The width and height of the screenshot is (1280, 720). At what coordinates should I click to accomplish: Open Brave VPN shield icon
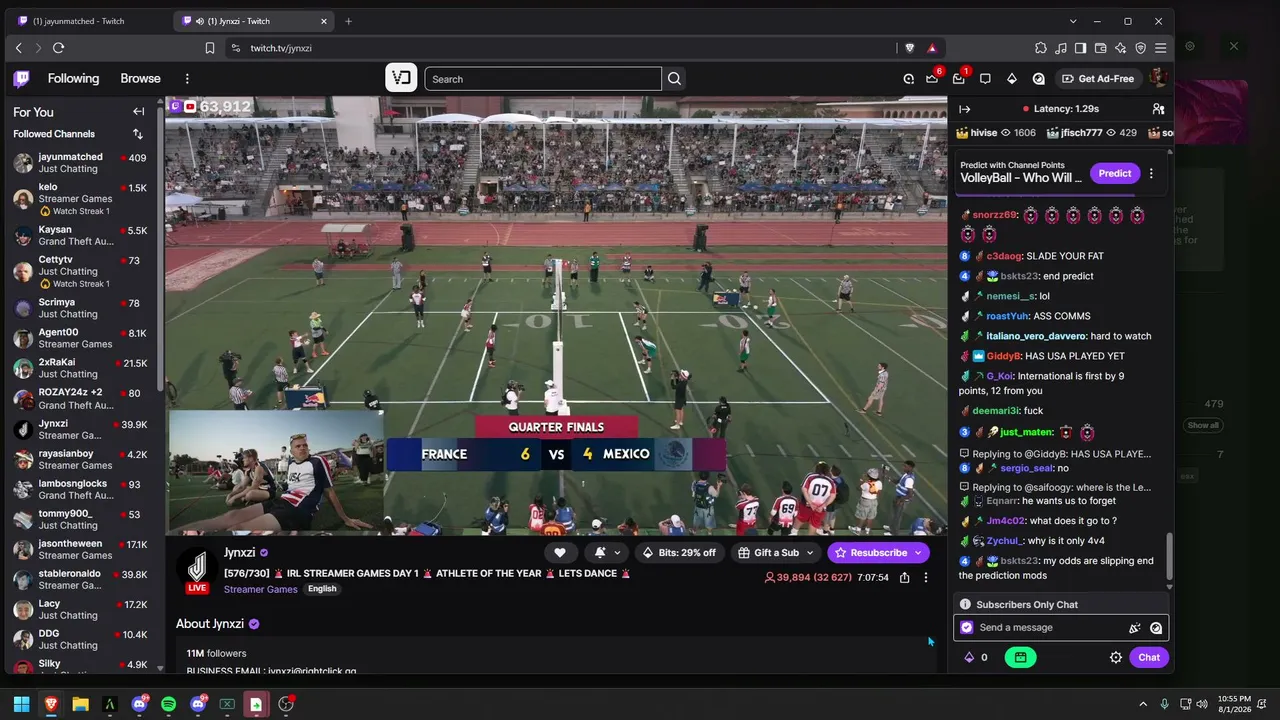(1141, 48)
